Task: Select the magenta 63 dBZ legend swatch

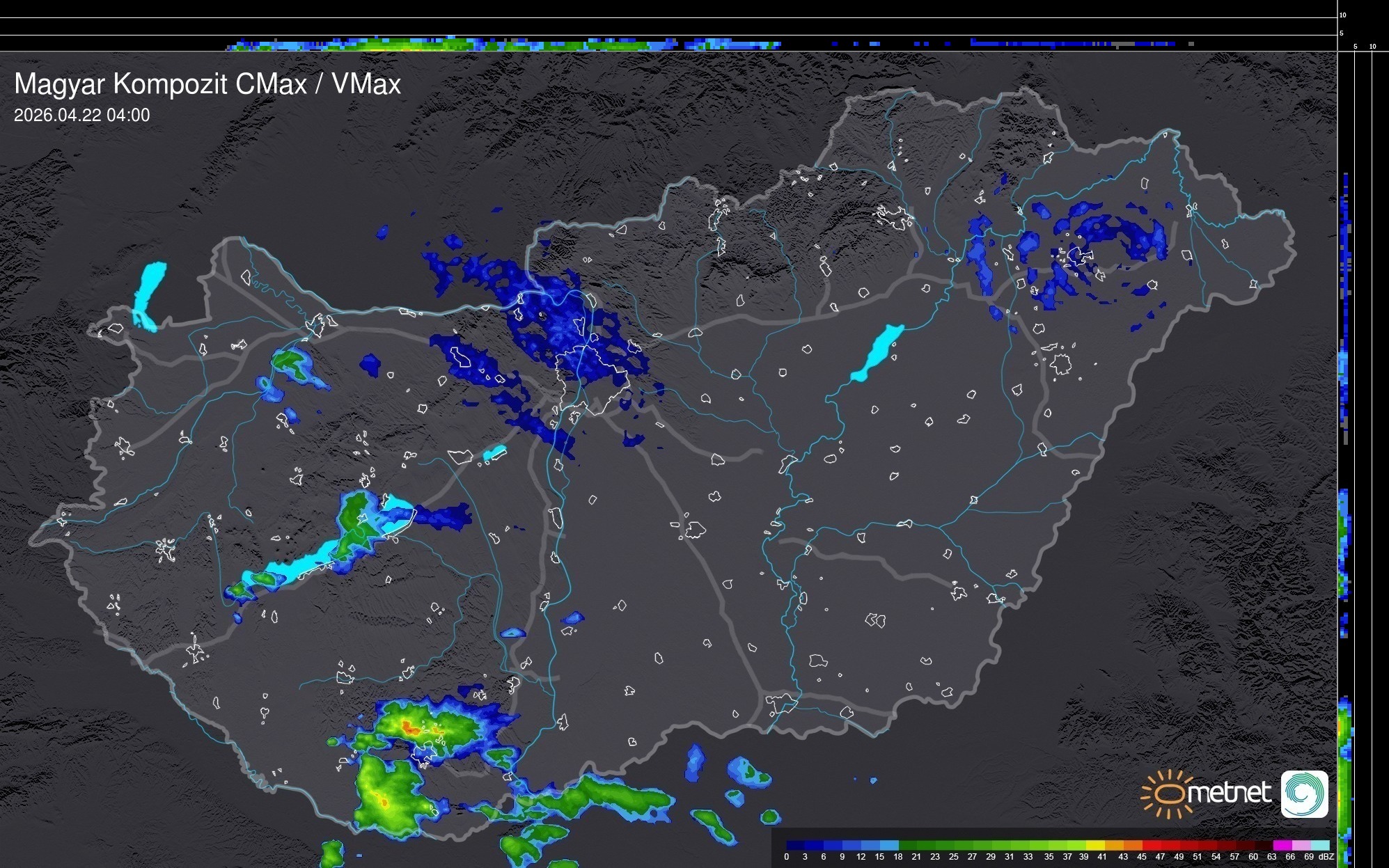Action: pyautogui.click(x=1282, y=845)
